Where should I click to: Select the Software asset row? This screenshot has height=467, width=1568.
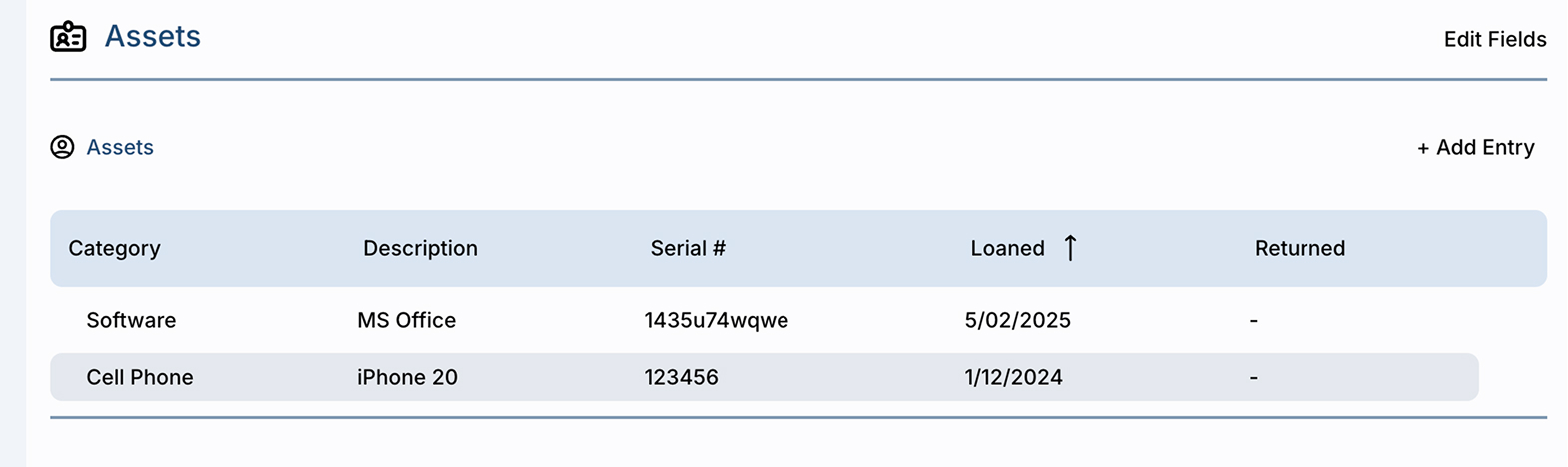[765, 320]
